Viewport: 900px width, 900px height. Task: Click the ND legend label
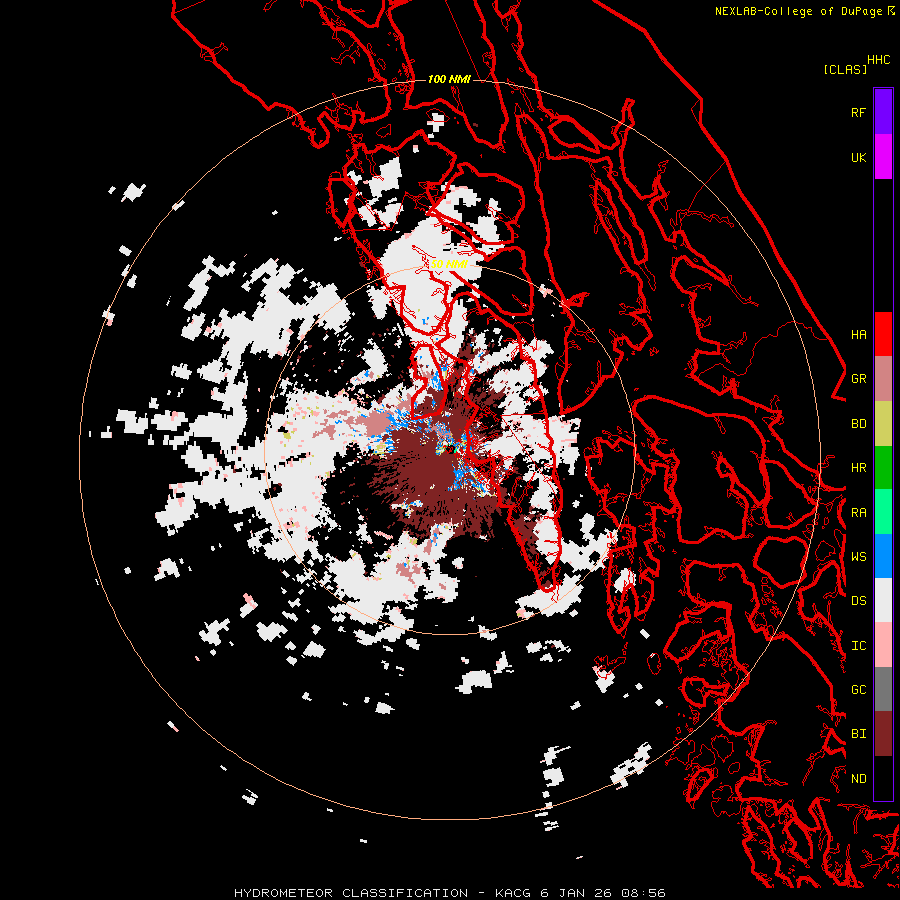pyautogui.click(x=858, y=778)
